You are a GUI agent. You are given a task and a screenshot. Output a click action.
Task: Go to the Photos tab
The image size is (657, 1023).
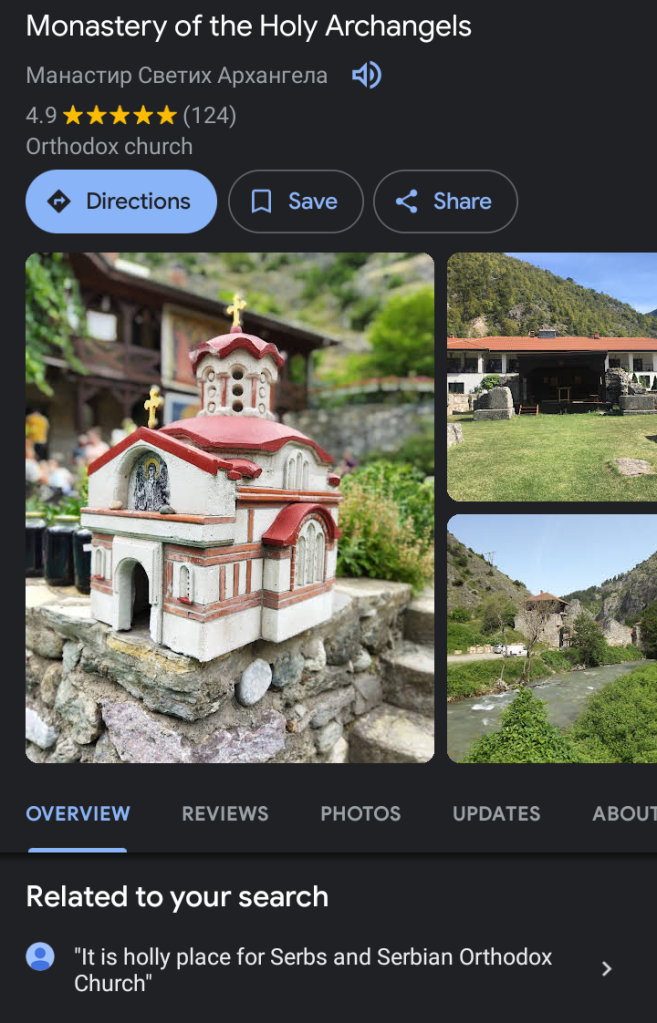click(360, 814)
